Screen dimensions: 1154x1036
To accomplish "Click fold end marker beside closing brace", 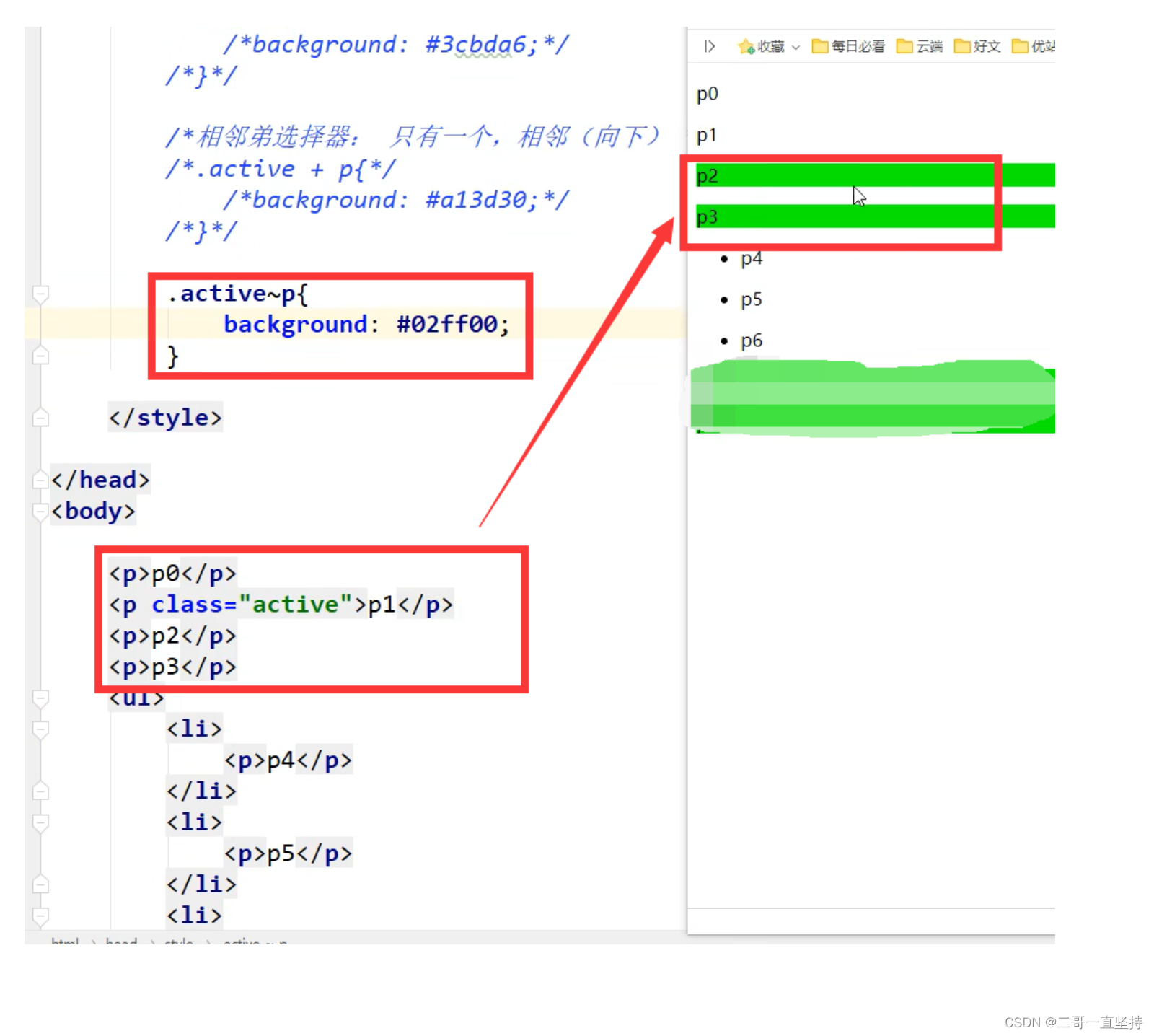I will click(x=40, y=356).
